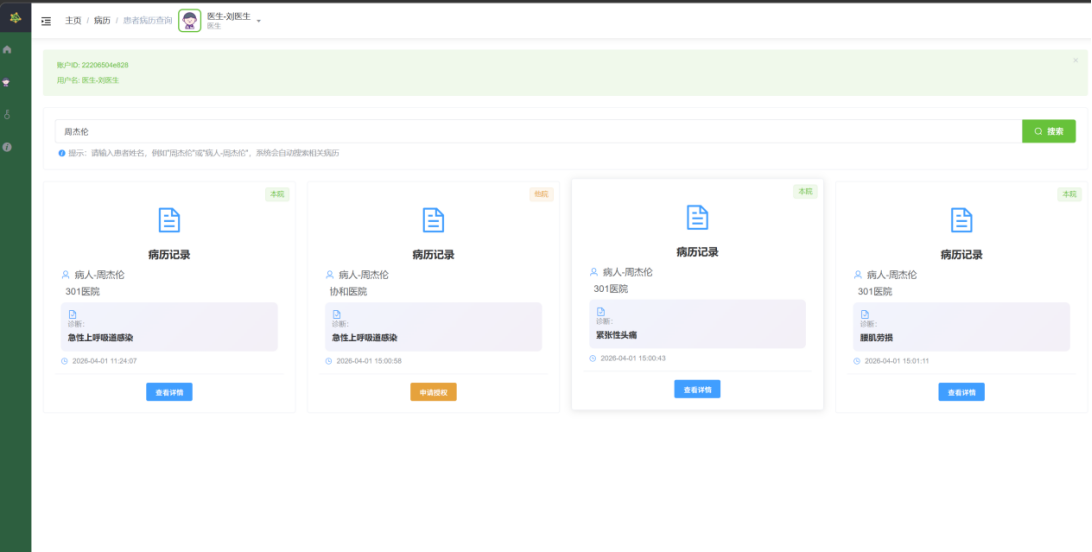The height and width of the screenshot is (552, 1092).
Task: View details of the 腰肌劳损 record
Action: coord(961,392)
